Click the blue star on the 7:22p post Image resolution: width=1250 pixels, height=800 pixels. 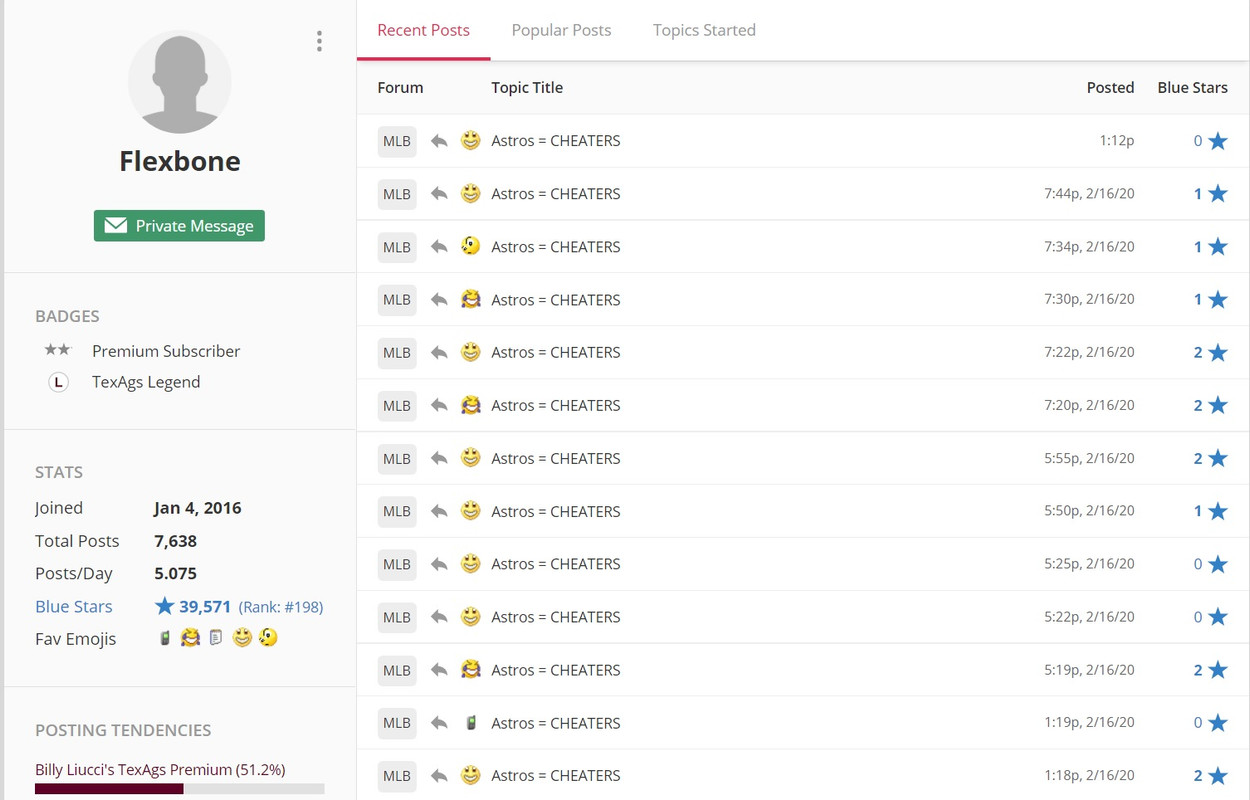(1217, 352)
